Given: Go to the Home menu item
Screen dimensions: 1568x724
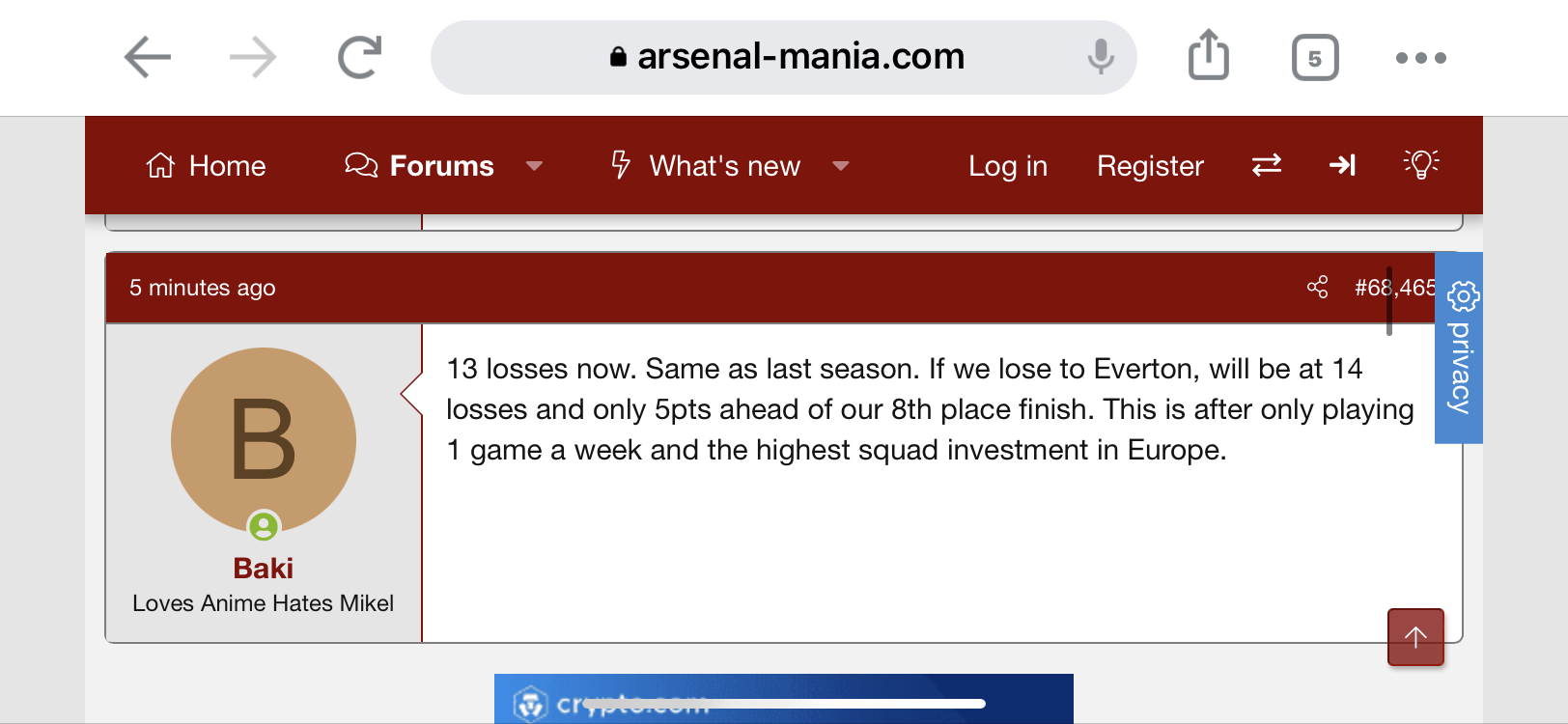Looking at the screenshot, I should click(x=206, y=166).
